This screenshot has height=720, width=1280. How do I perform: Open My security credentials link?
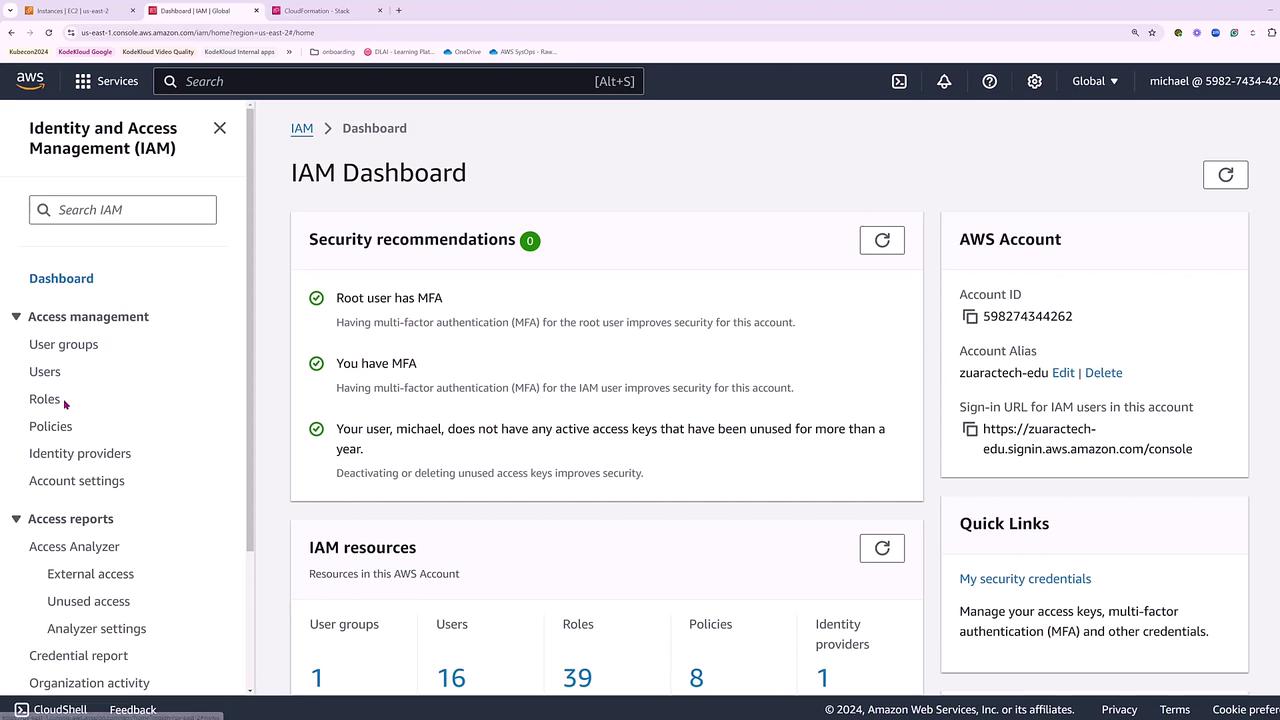1025,579
